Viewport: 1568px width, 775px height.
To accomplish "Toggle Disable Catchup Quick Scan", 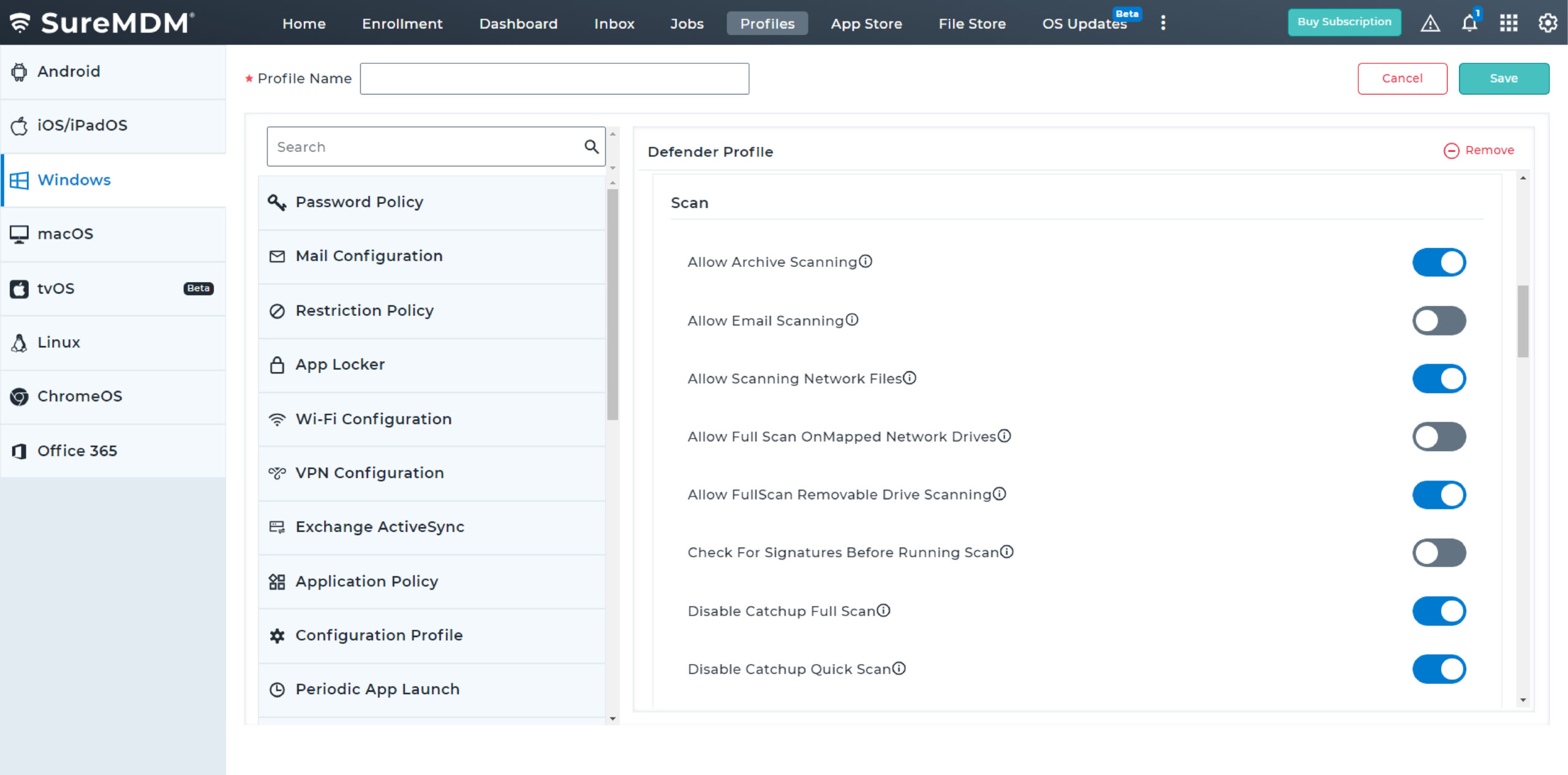I will click(1439, 669).
